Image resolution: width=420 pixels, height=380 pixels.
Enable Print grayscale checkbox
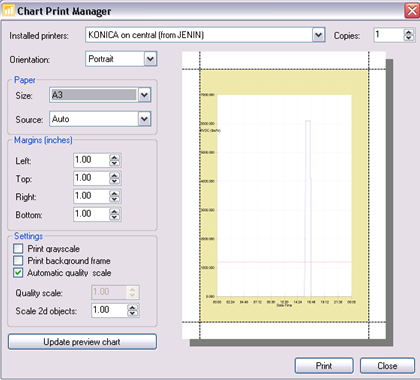click(x=18, y=249)
